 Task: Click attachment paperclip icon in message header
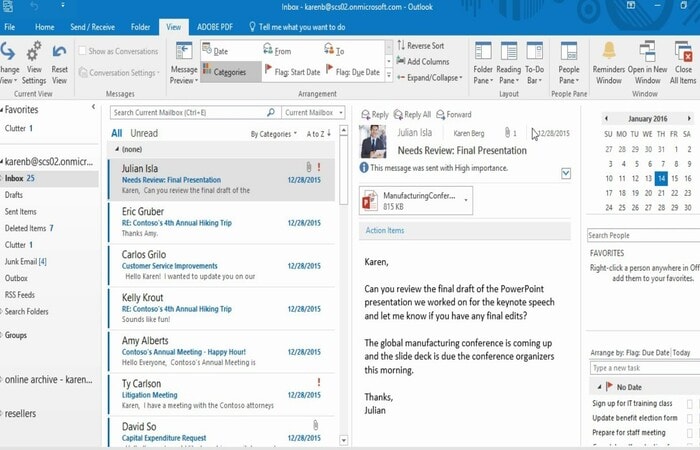[x=507, y=133]
